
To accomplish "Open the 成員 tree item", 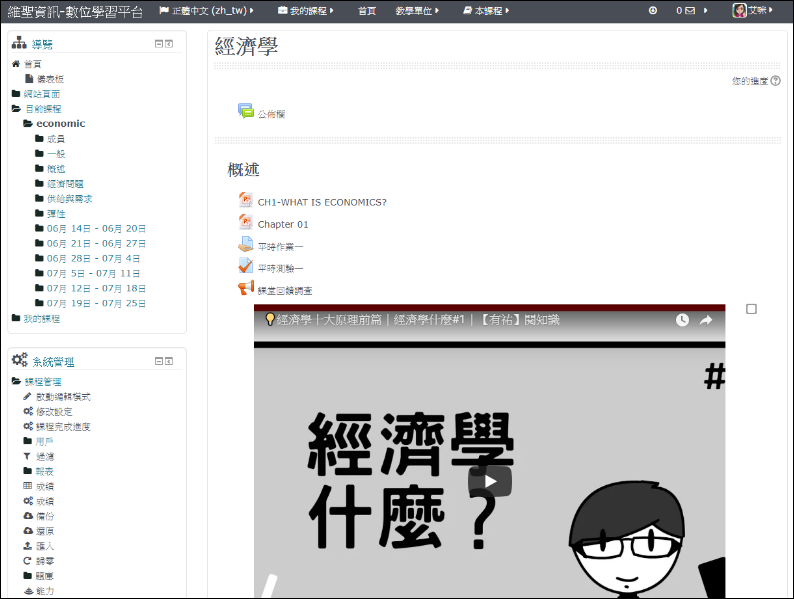I will (56, 139).
